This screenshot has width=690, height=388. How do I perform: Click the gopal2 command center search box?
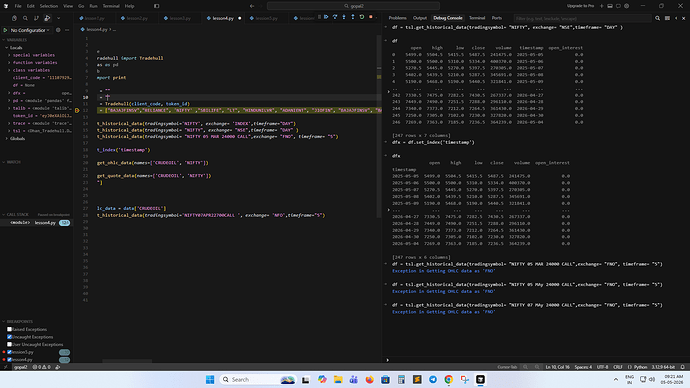[x=353, y=6]
